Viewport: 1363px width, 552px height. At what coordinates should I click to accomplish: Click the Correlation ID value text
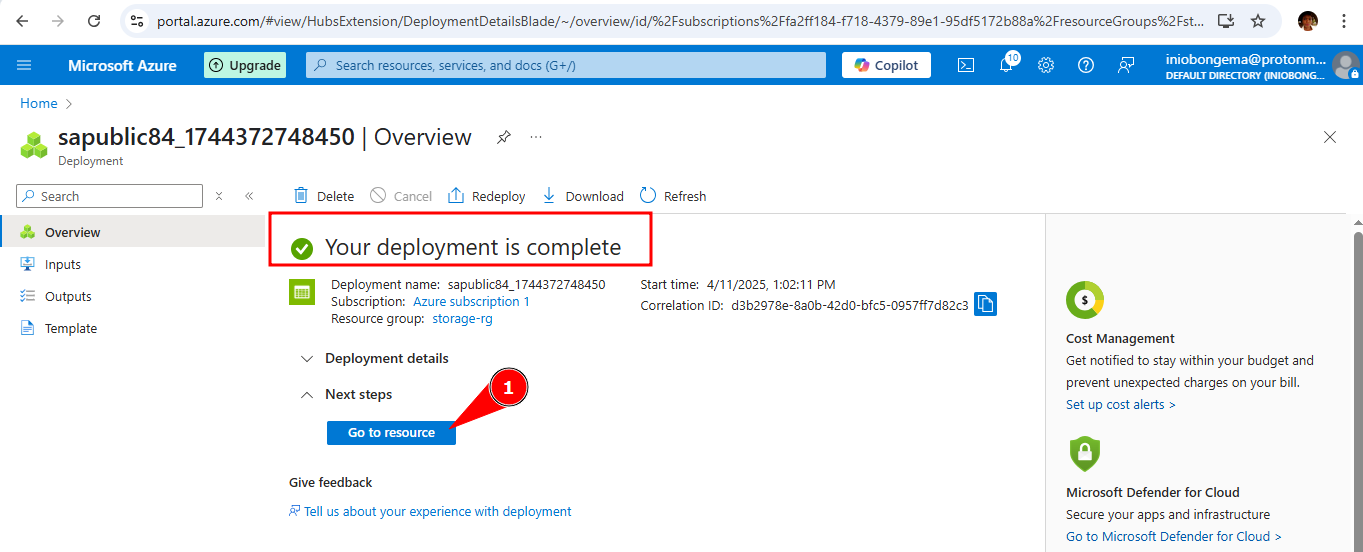(x=849, y=305)
